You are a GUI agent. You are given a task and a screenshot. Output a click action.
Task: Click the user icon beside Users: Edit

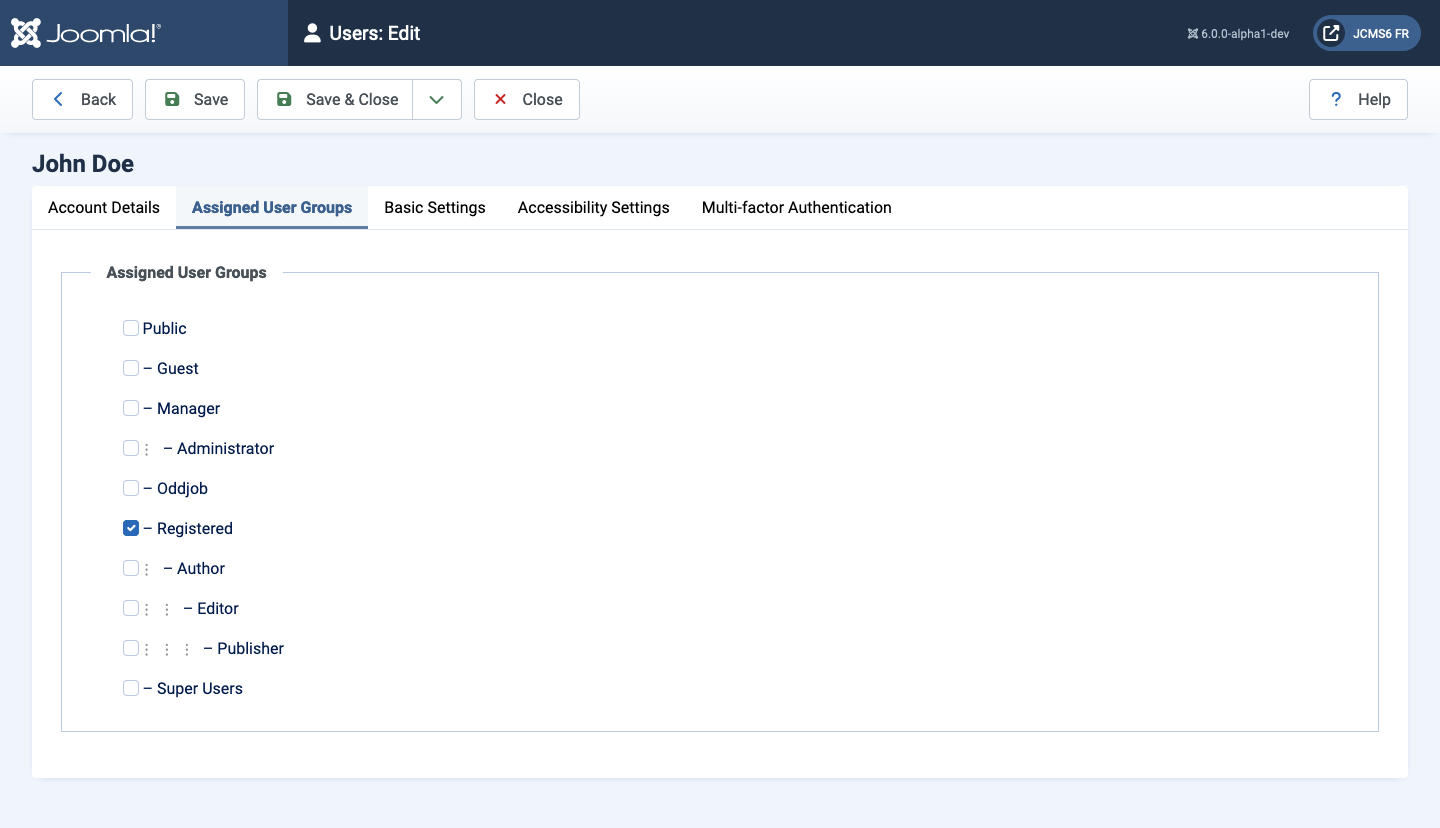(x=313, y=33)
